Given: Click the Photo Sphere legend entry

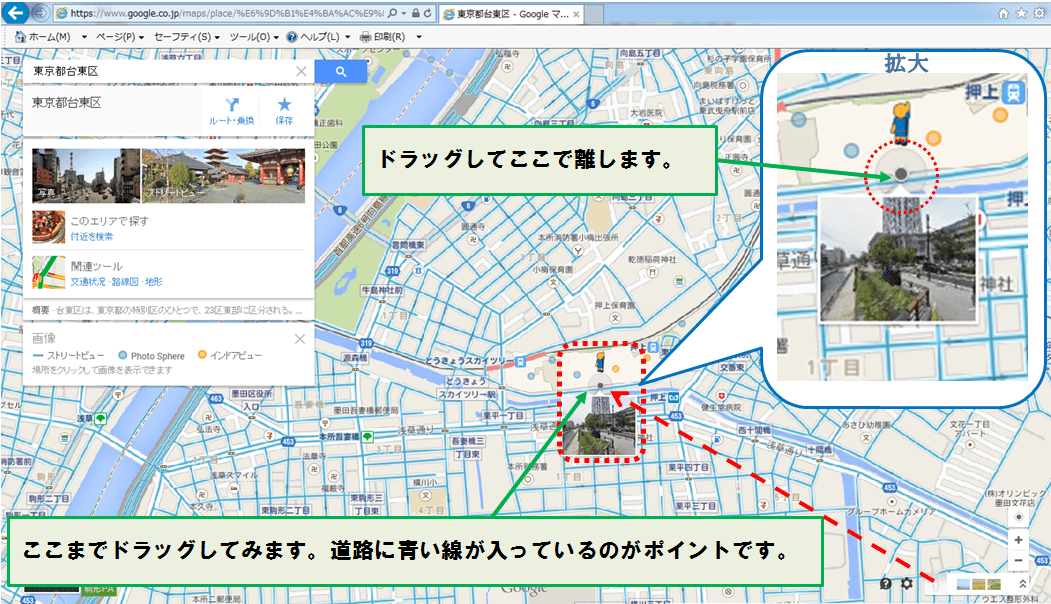Looking at the screenshot, I should (151, 356).
